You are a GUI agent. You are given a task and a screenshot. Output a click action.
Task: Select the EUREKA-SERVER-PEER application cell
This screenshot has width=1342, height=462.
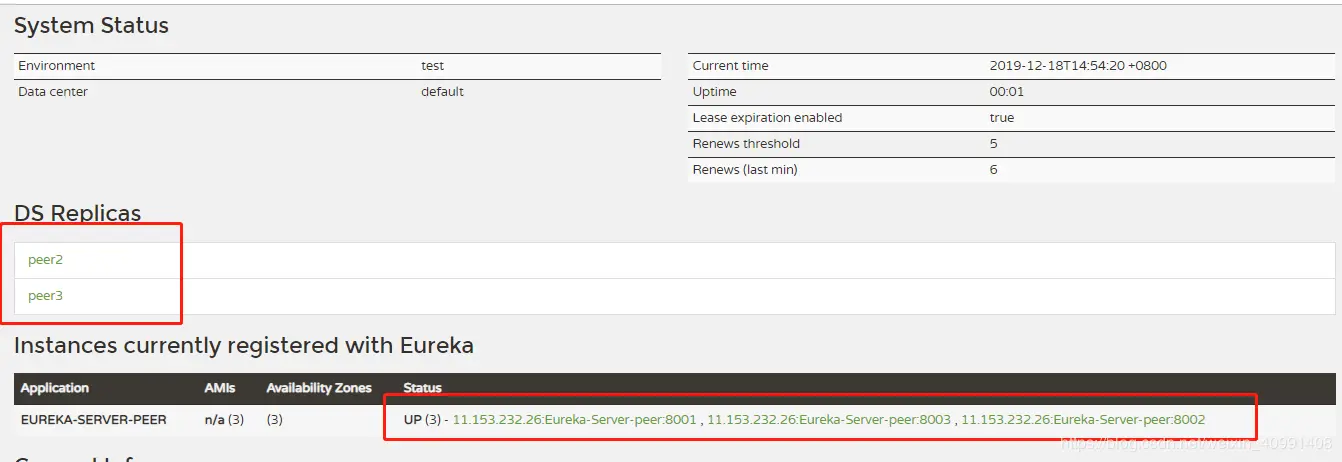click(x=94, y=420)
